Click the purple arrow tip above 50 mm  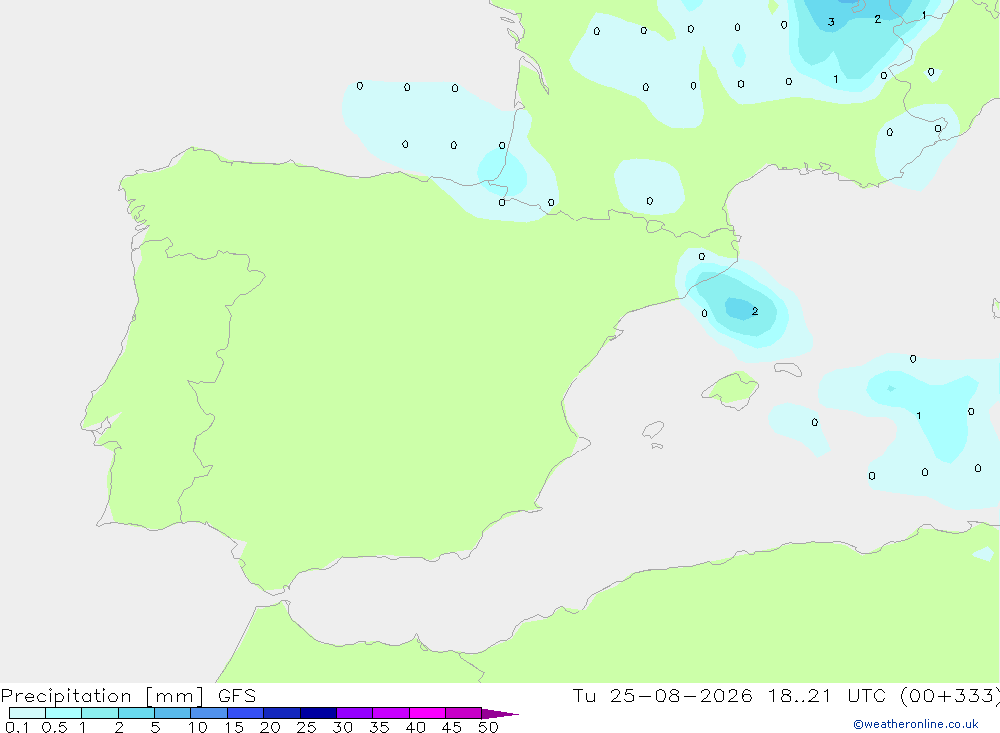pyautogui.click(x=499, y=713)
